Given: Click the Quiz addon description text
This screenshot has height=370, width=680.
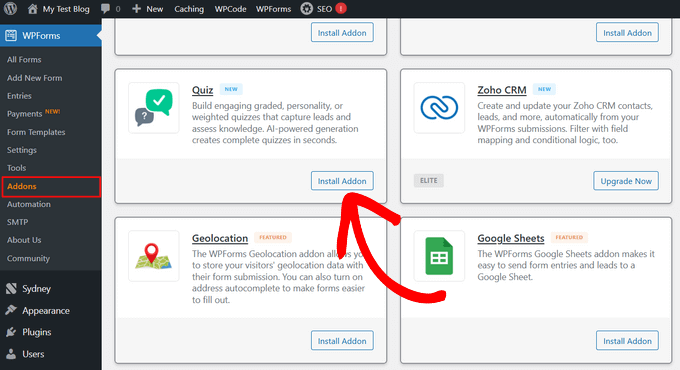Looking at the screenshot, I should 275,123.
